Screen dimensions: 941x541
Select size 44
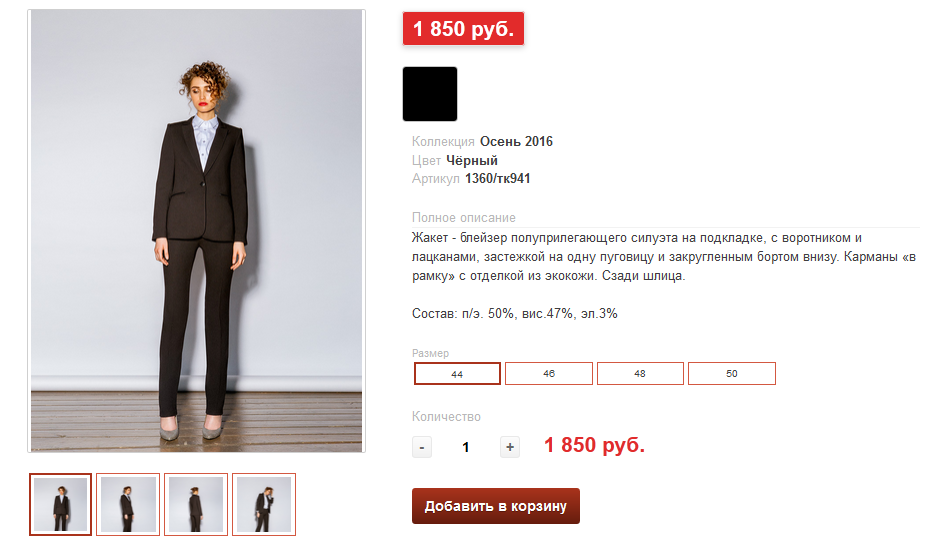click(x=457, y=373)
